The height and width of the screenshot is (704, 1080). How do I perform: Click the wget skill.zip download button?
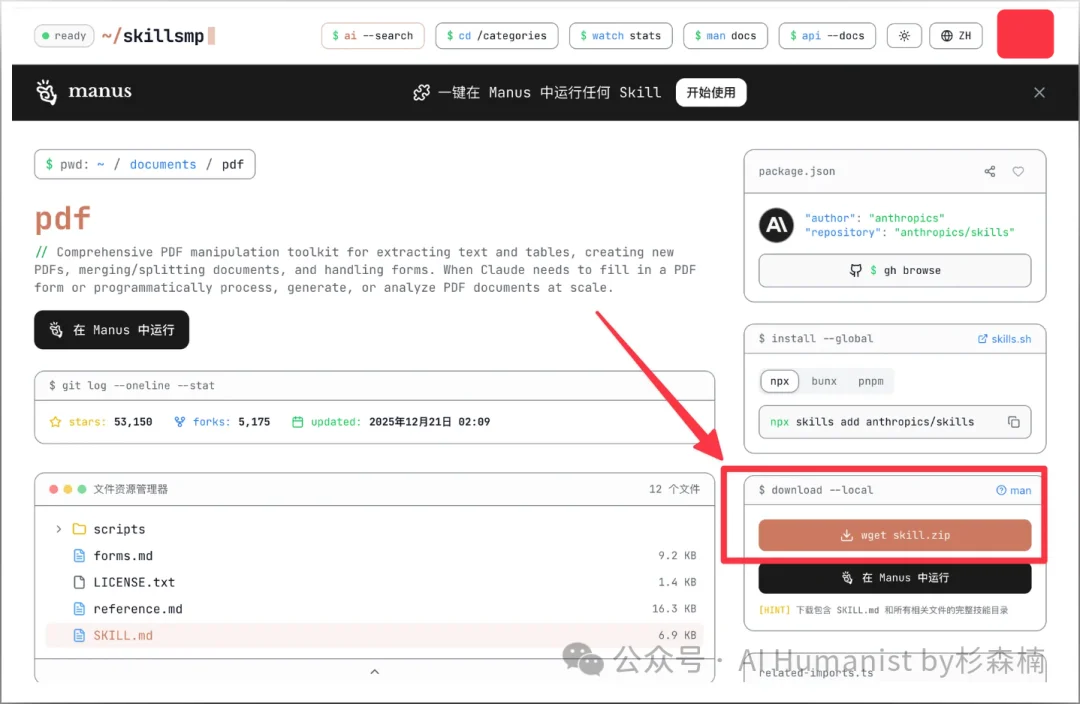894,535
